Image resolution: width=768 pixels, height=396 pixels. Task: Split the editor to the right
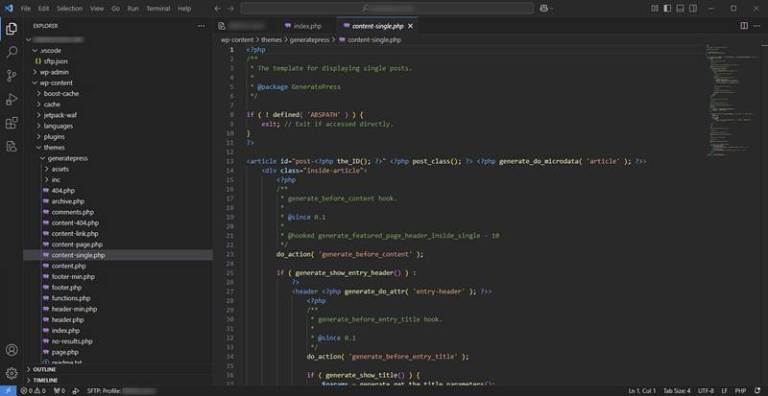point(744,26)
